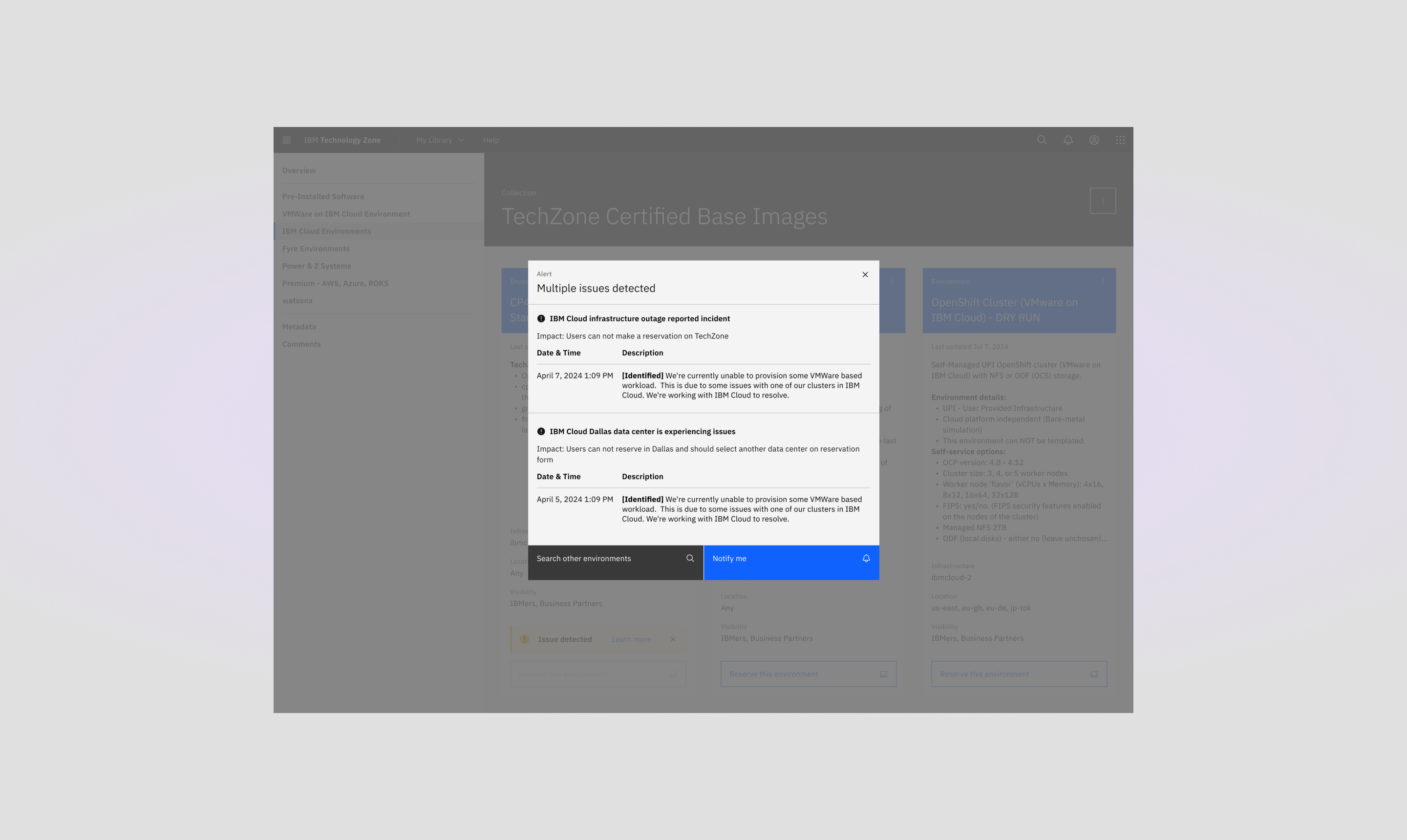Open the Help menu item
The image size is (1407, 840).
tap(491, 140)
